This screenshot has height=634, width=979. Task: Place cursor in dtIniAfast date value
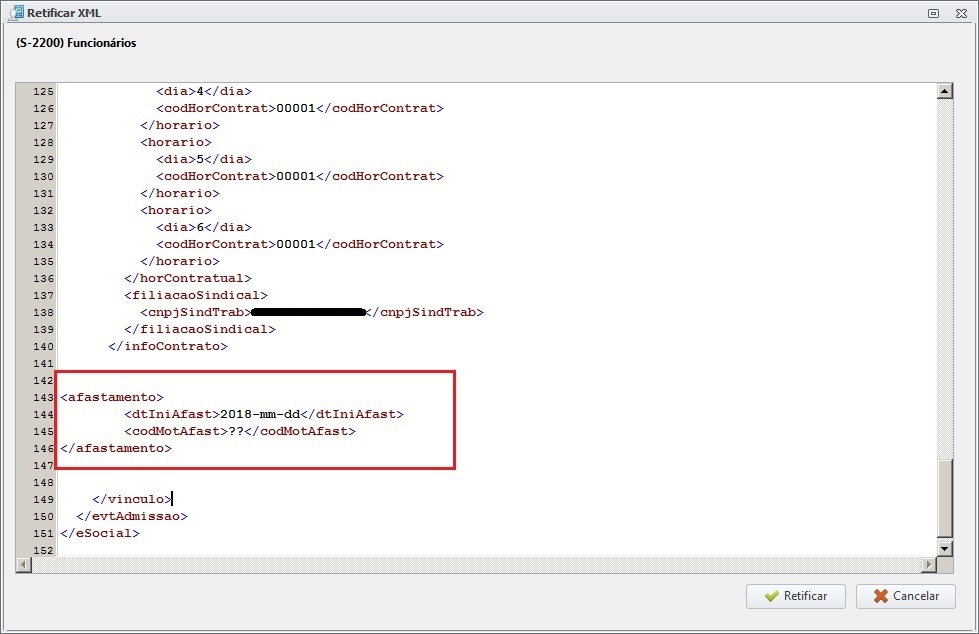point(260,414)
